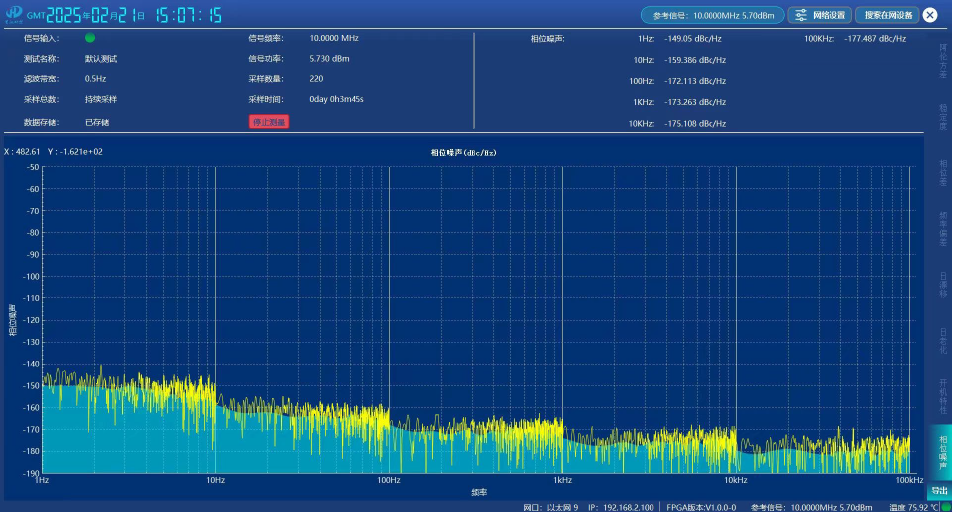Click the 参考信号 10.0000MHz 5.70dBm pill at top
The image size is (953, 513).
pos(713,15)
